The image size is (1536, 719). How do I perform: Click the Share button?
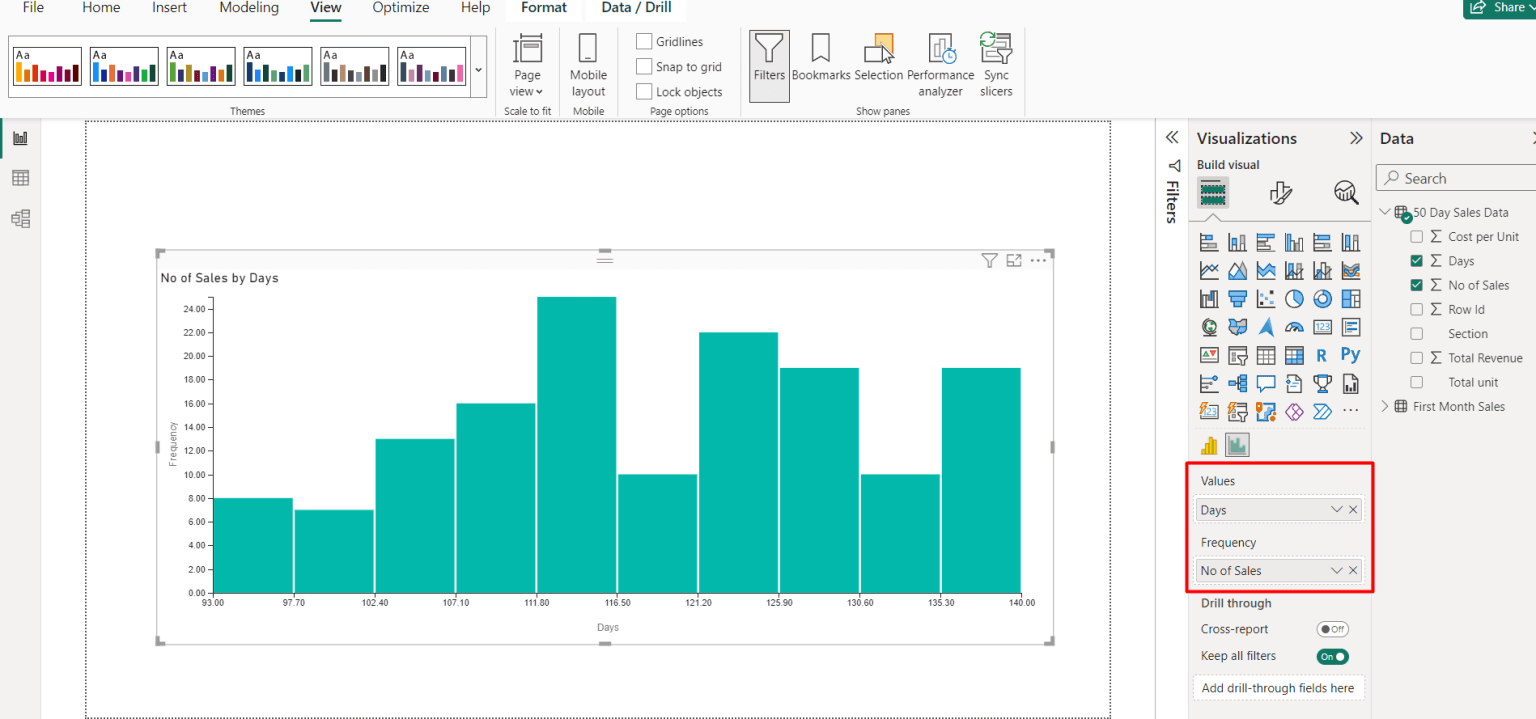pos(1502,7)
